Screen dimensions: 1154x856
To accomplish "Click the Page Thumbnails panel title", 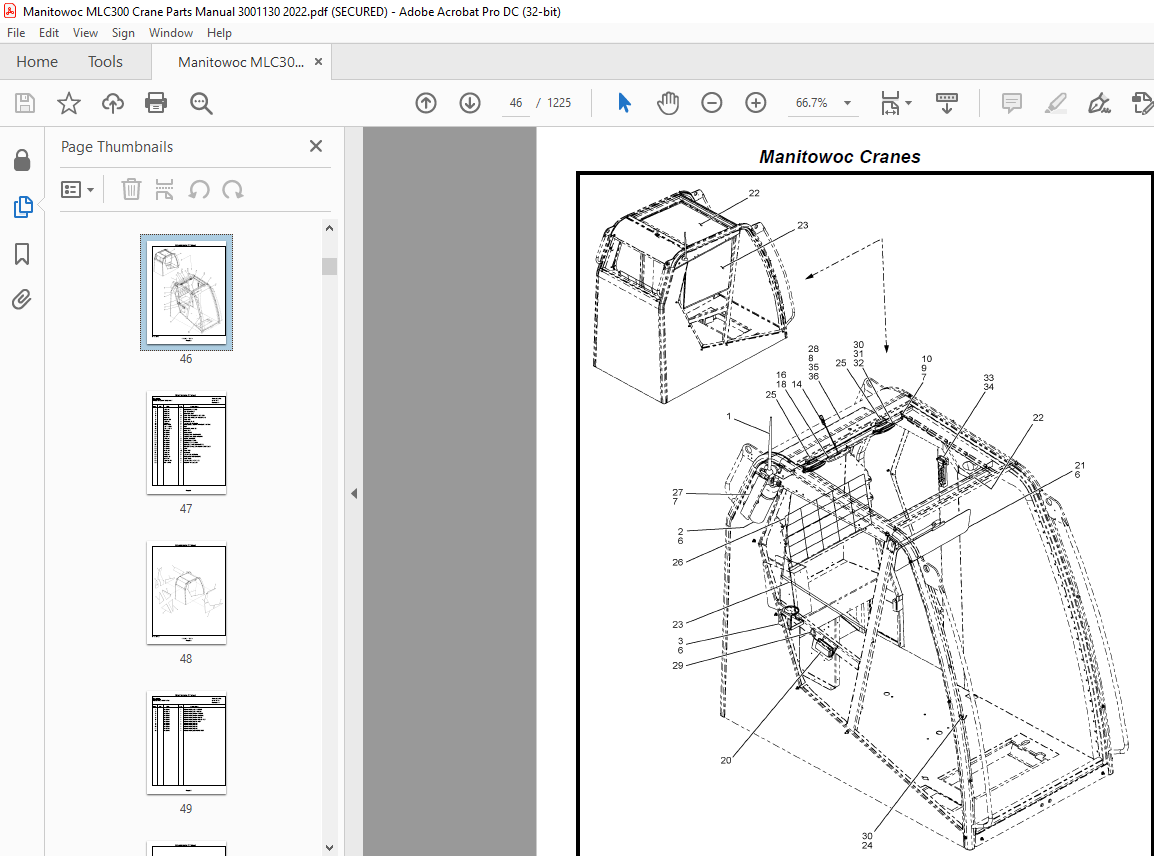I will (117, 147).
